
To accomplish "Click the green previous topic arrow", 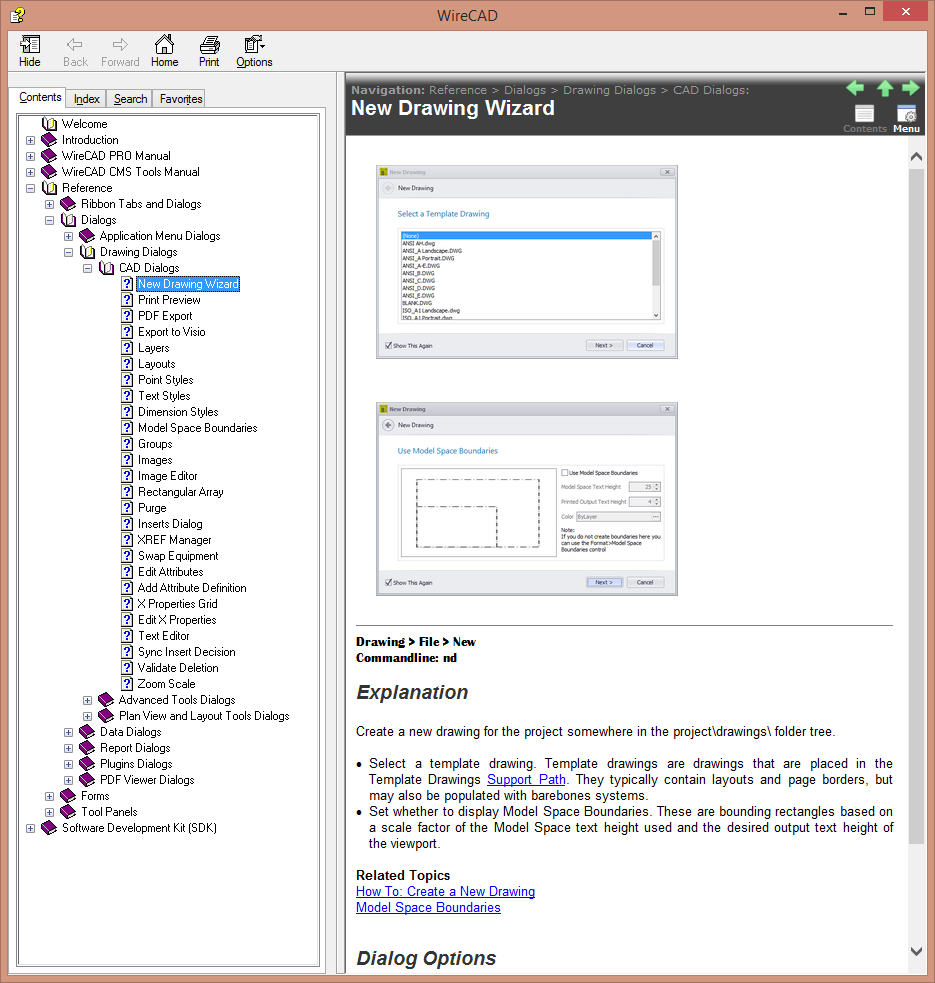I will 855,88.
